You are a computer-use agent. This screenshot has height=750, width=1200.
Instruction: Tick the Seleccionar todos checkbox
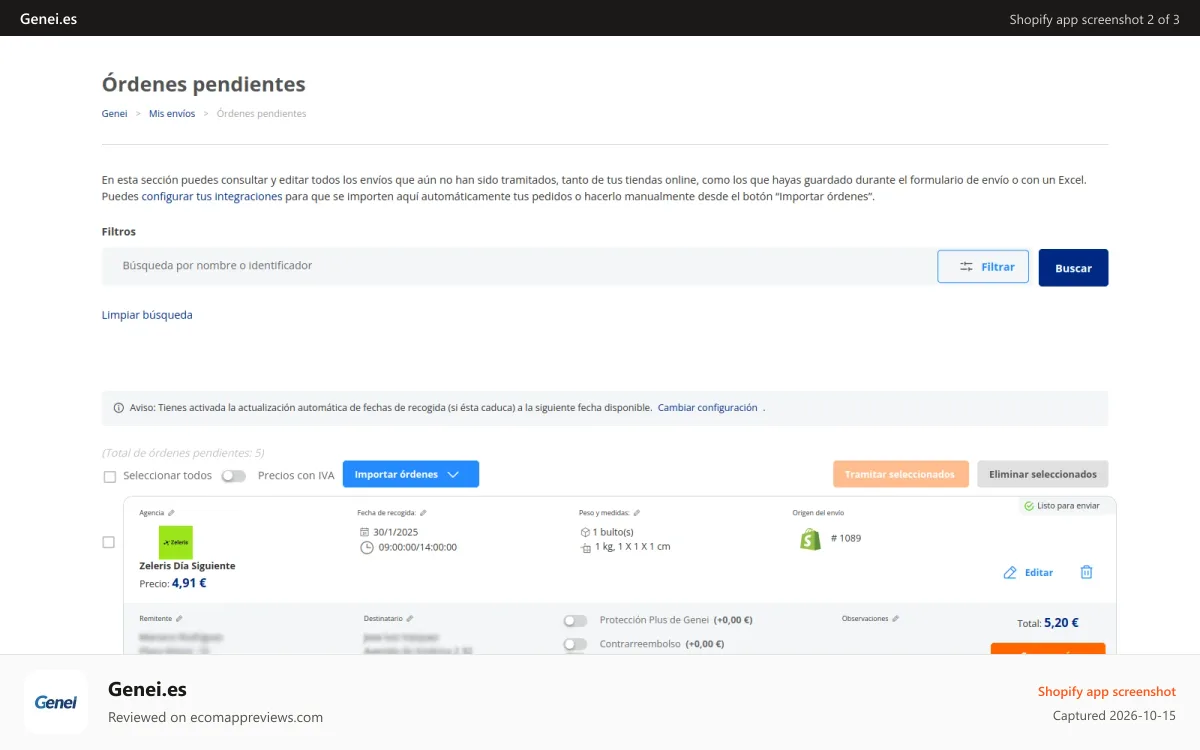coord(110,476)
